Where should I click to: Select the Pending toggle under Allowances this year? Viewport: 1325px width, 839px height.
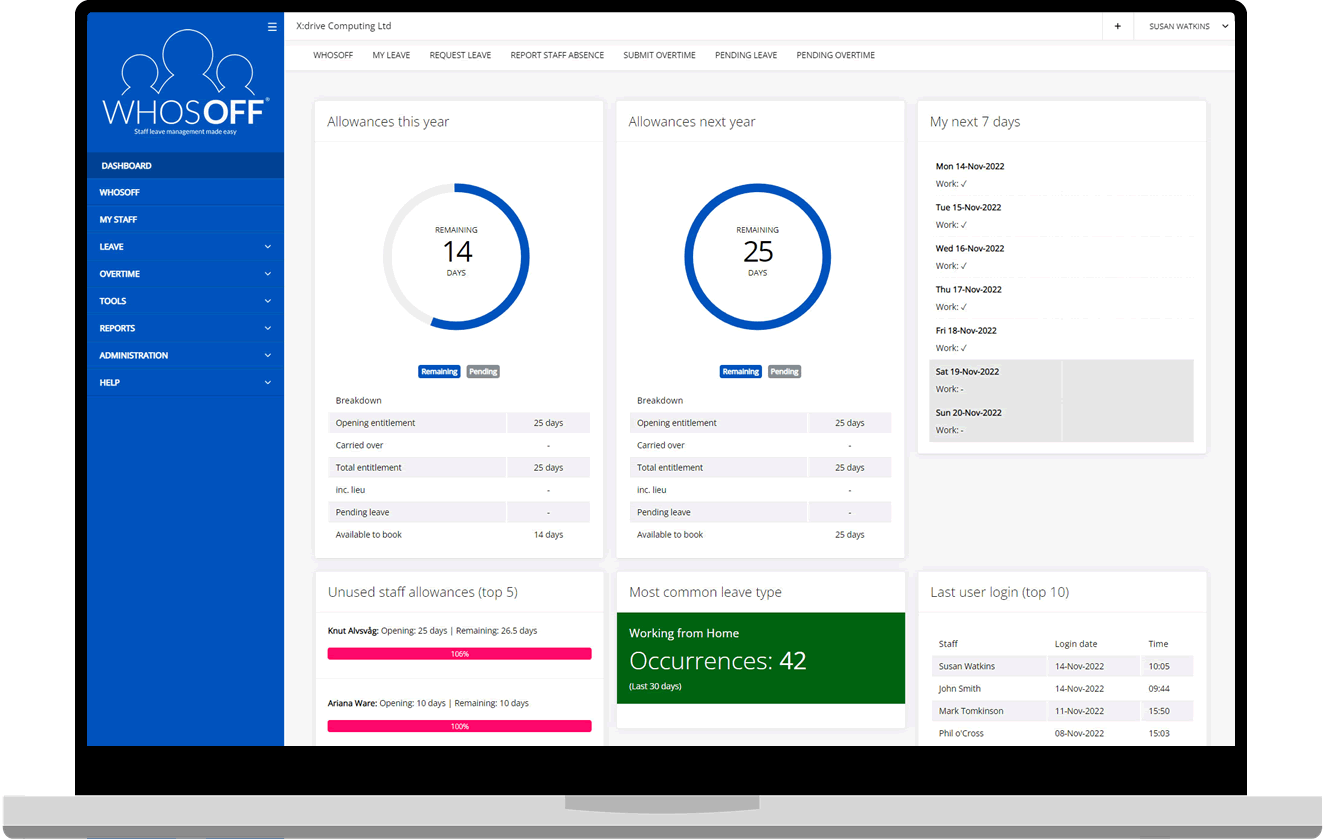483,371
